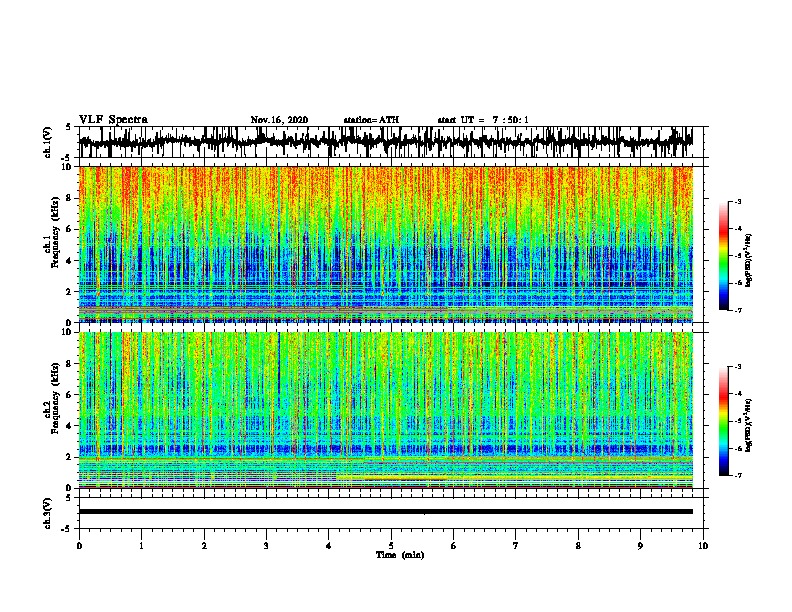This screenshot has height=612, width=792.
Task: Click time axis tick label "3"
Action: click(266, 546)
